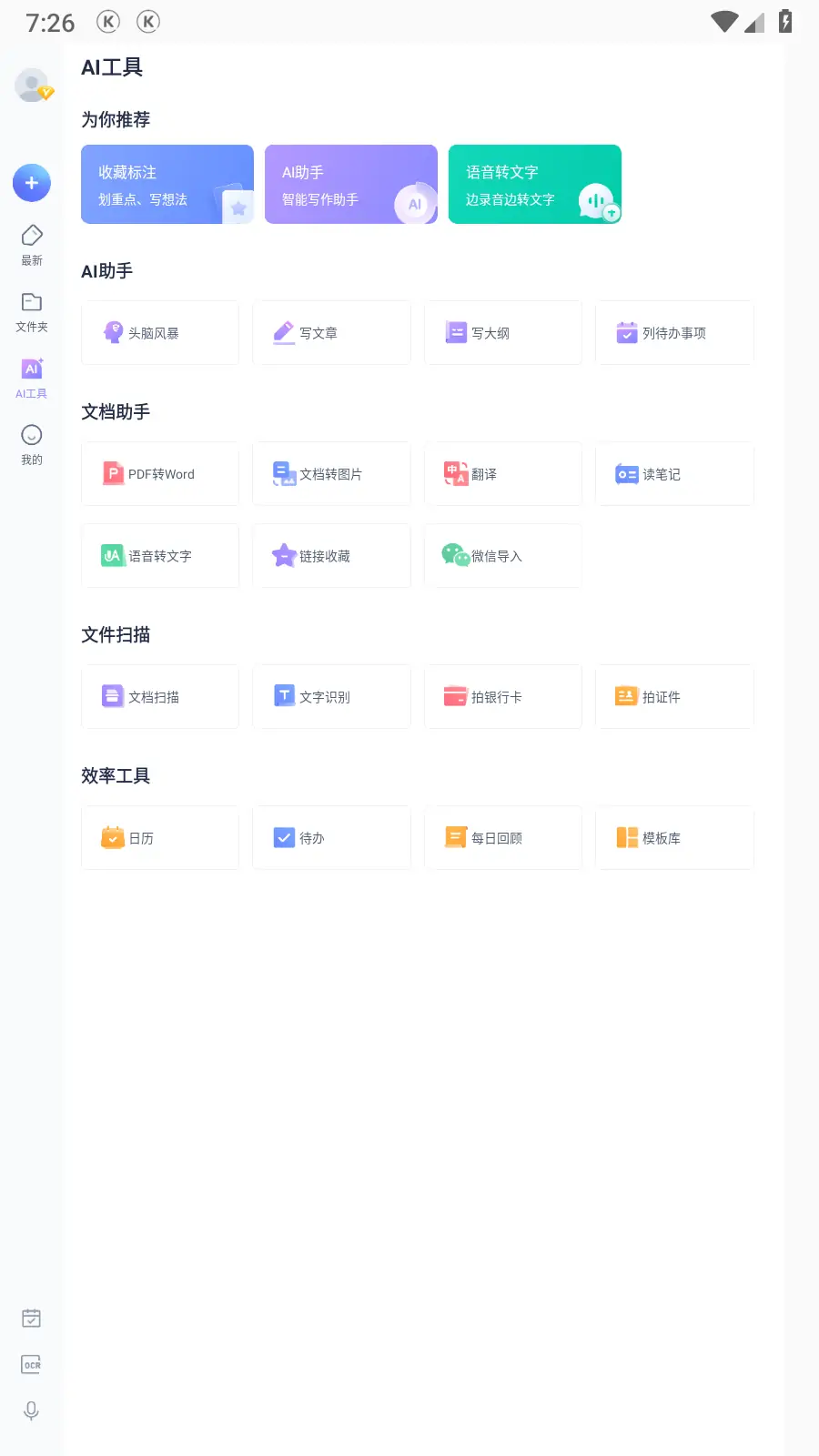Open the calendar-check icon at sidebar bottom
The width and height of the screenshot is (819, 1456).
pyautogui.click(x=31, y=1318)
